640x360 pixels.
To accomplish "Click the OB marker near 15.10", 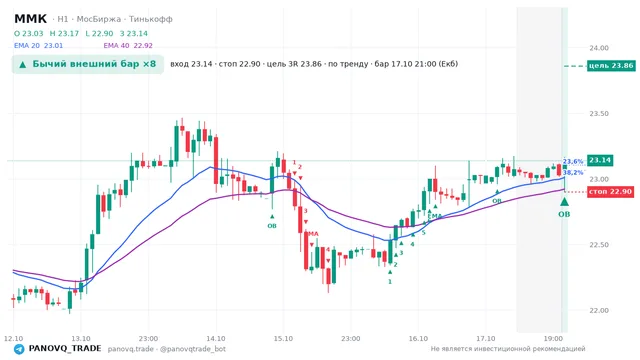I will (272, 226).
